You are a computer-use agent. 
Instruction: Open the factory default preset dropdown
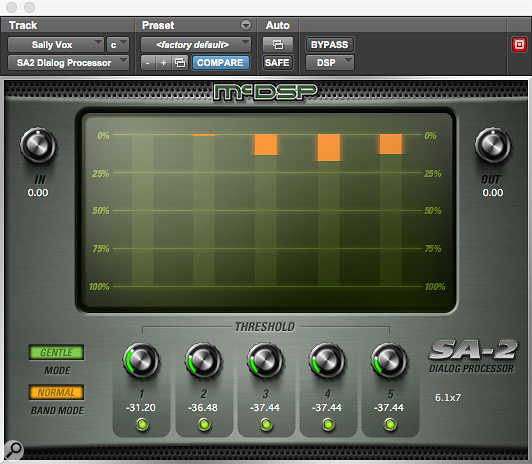point(196,44)
